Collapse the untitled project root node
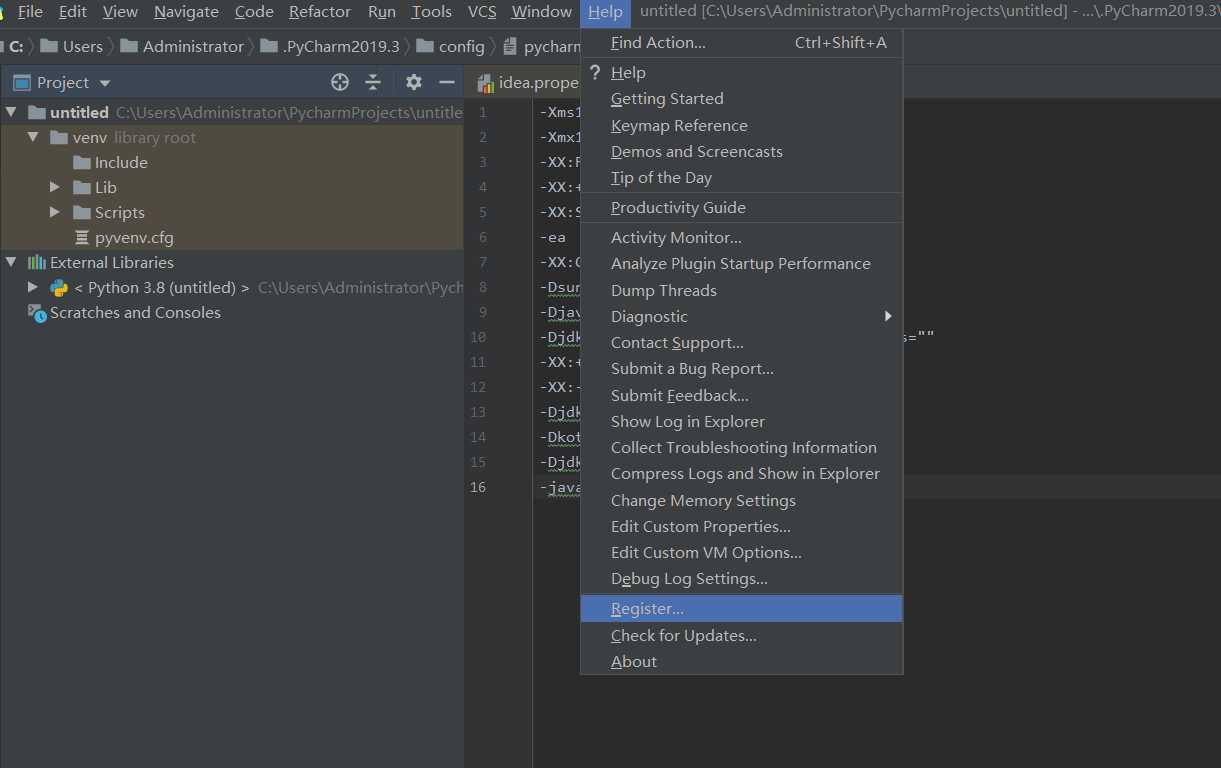Viewport: 1221px width, 768px height. point(12,112)
